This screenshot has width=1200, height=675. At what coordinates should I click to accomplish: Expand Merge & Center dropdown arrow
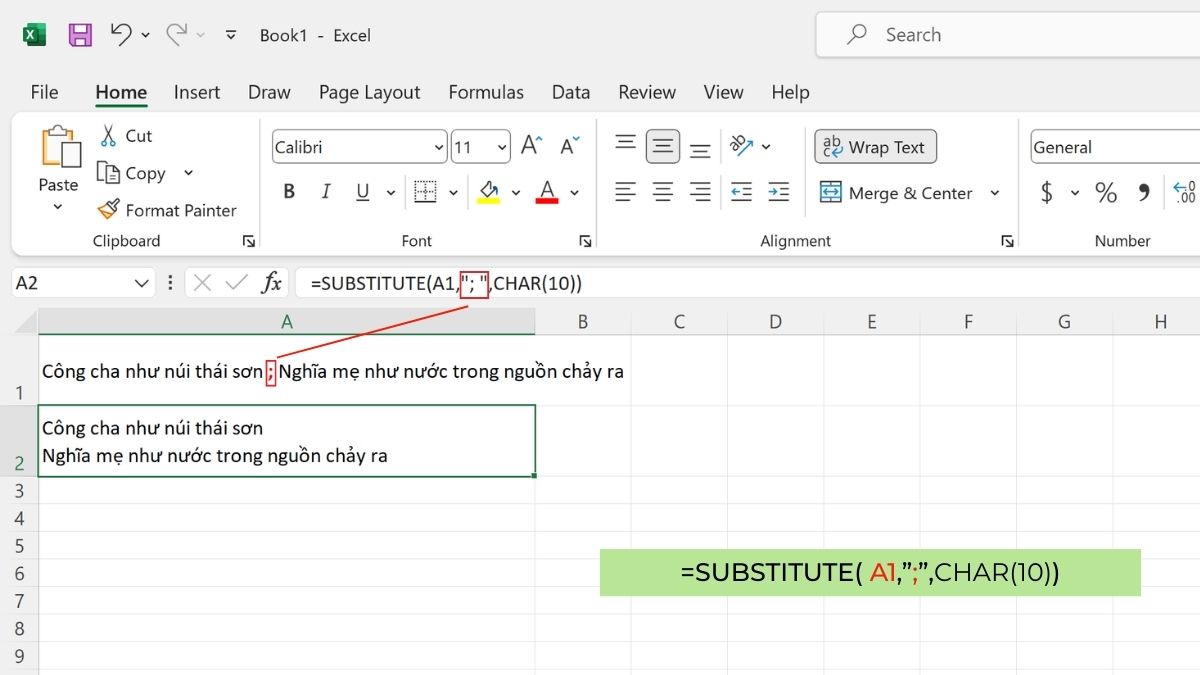994,193
